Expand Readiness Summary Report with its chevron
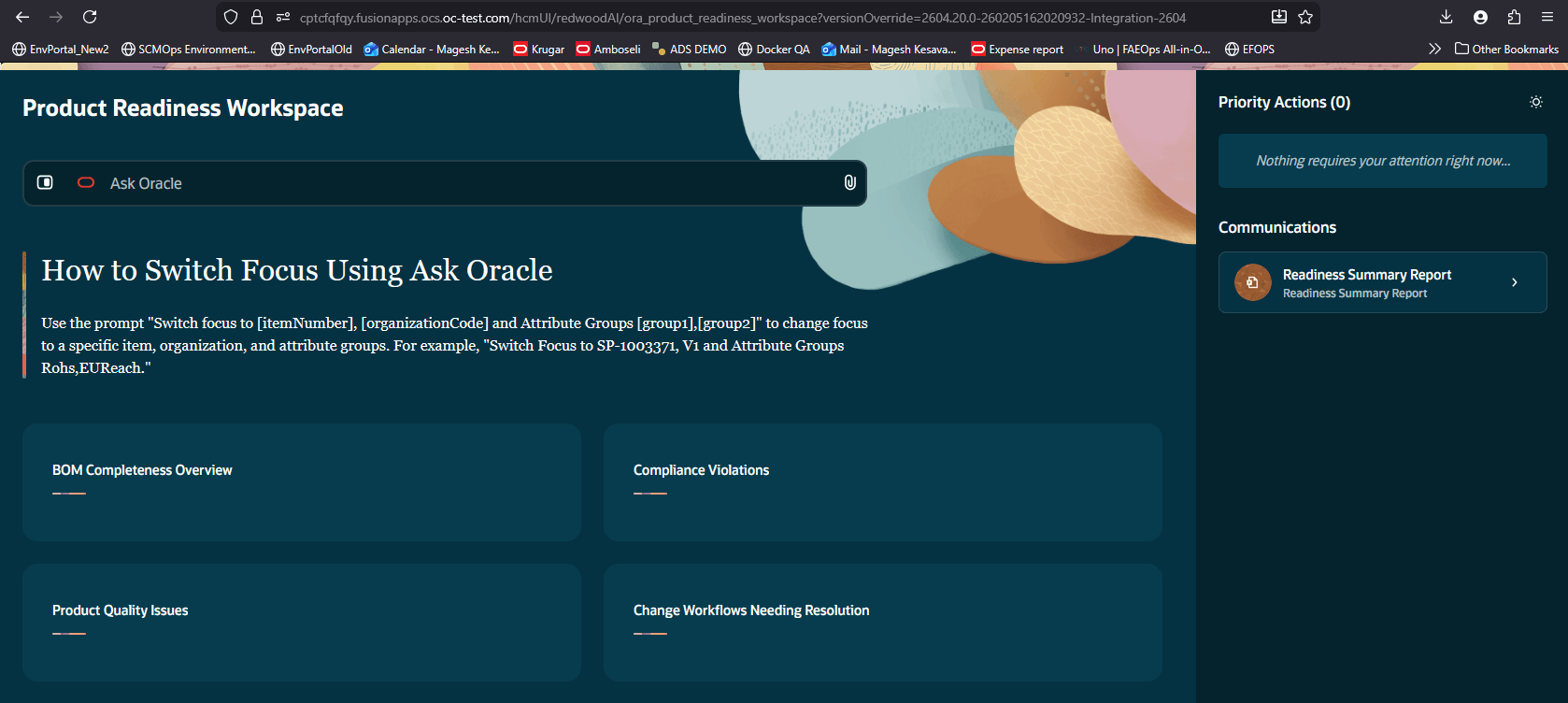The height and width of the screenshot is (703, 1568). 1515,282
